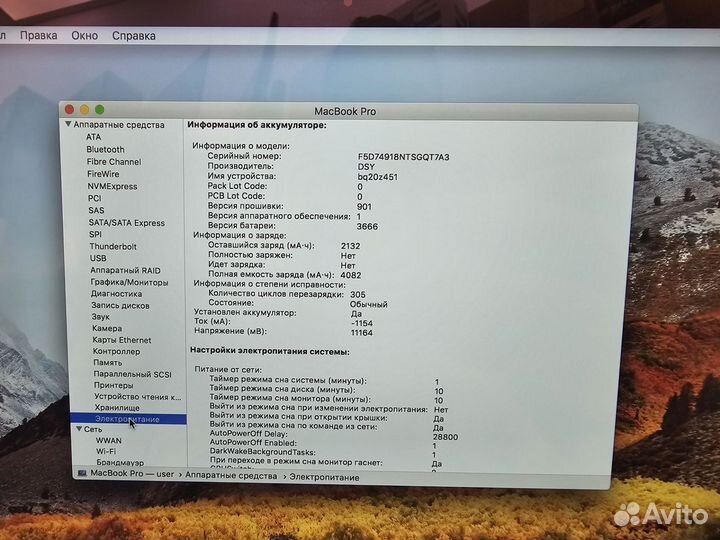Click current value -1154
The width and height of the screenshot is (720, 540).
(x=362, y=323)
